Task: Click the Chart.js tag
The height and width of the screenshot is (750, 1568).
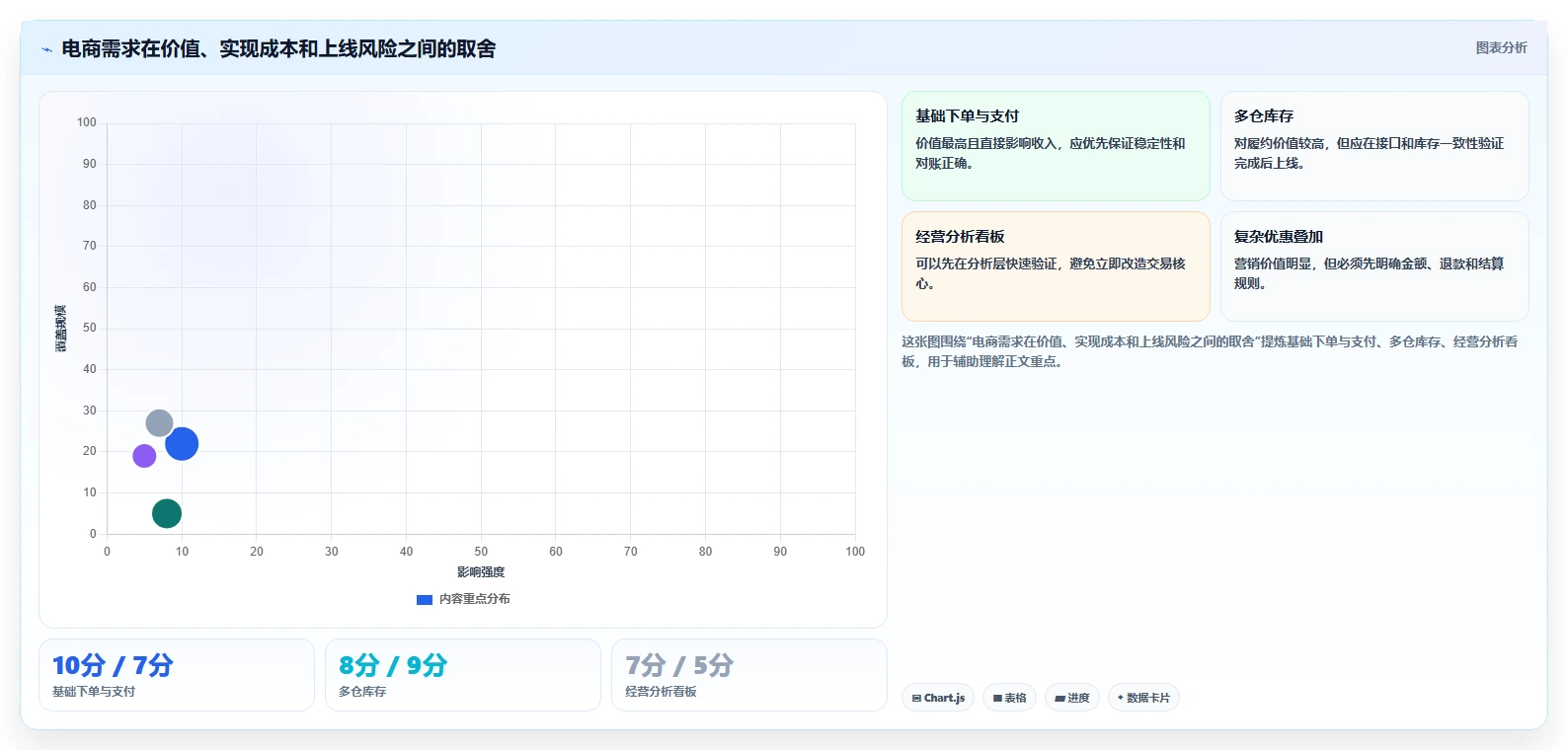Action: [x=938, y=698]
